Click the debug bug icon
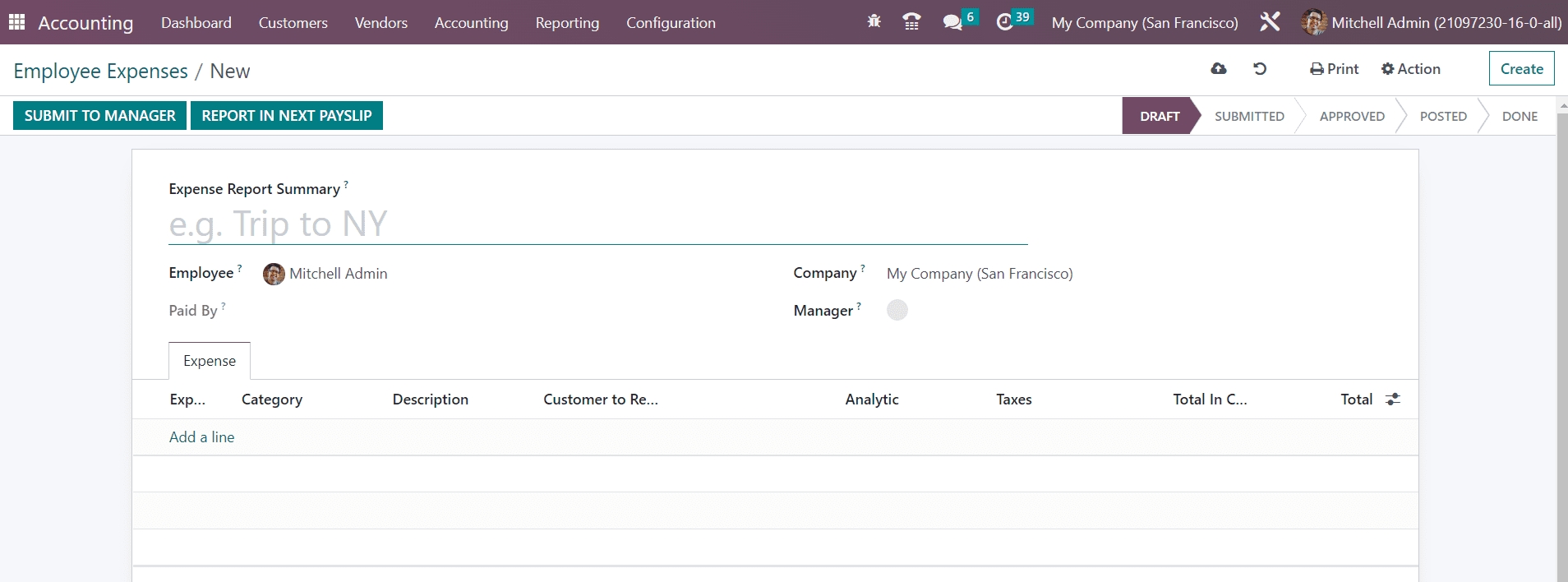 point(874,22)
